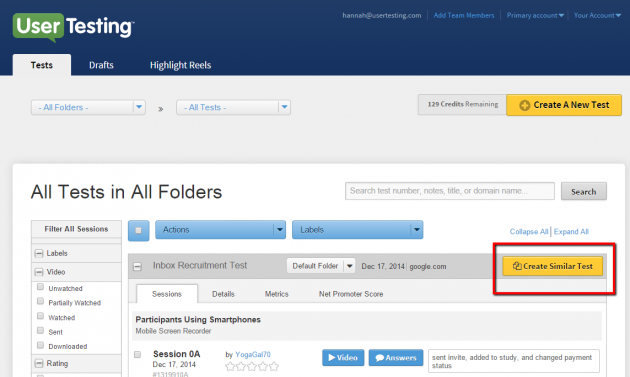
Task: Click the Collapse All link
Action: (x=529, y=232)
